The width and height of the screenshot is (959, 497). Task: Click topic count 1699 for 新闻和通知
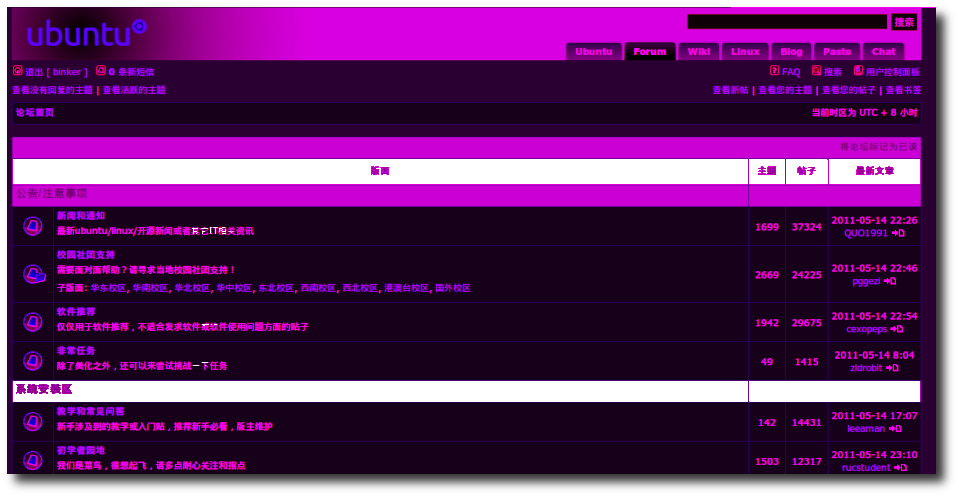(x=766, y=227)
